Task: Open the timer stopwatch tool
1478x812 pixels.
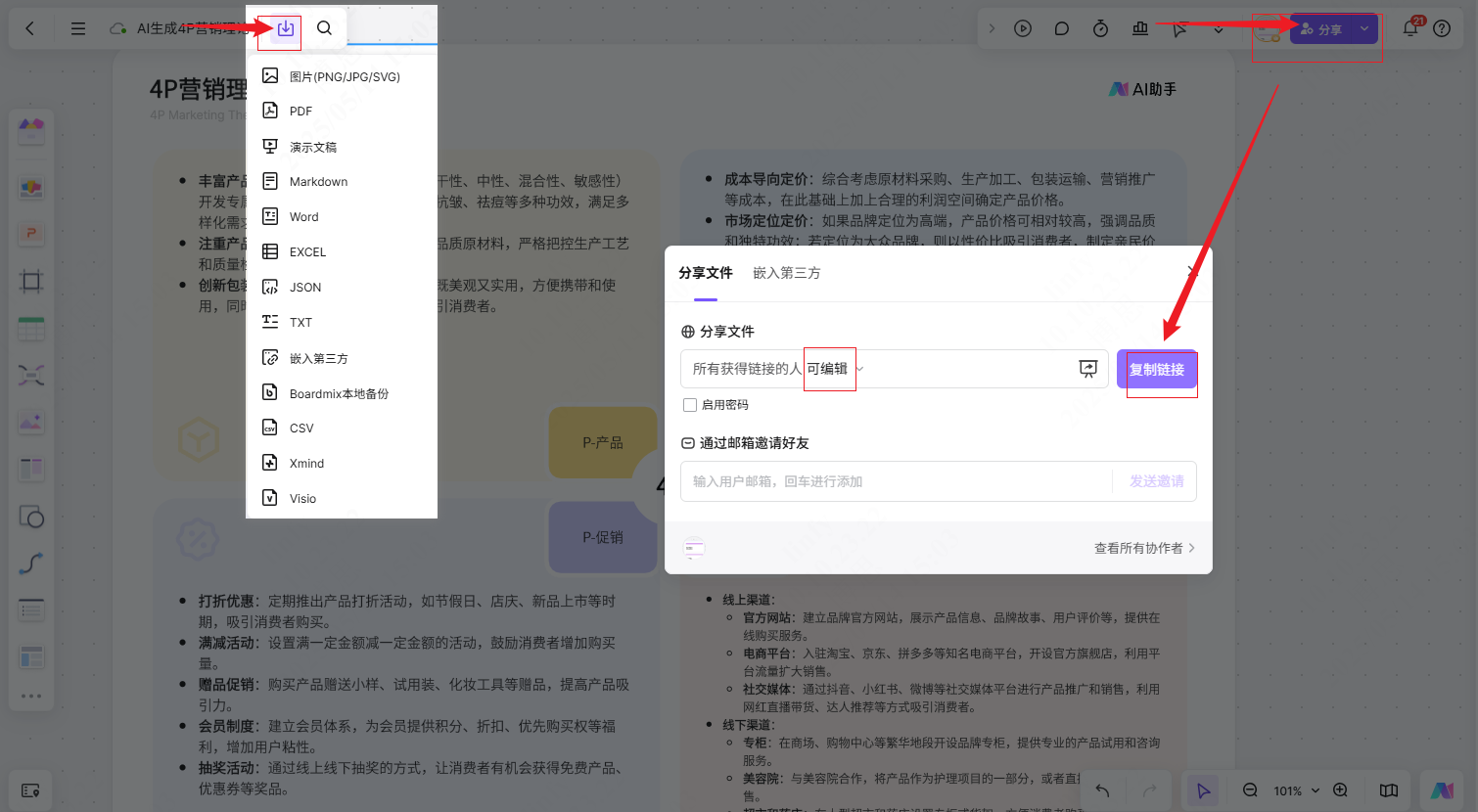Action: [1101, 28]
